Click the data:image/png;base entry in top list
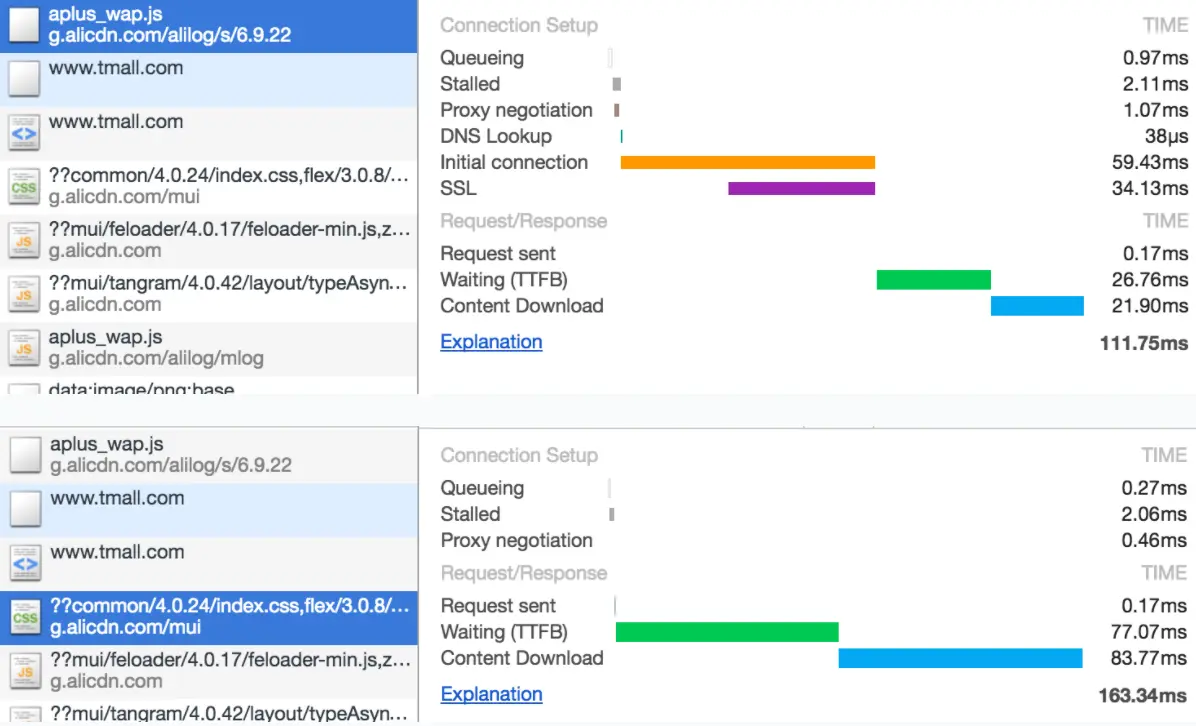Screen dimensions: 1196x726 tap(141, 389)
